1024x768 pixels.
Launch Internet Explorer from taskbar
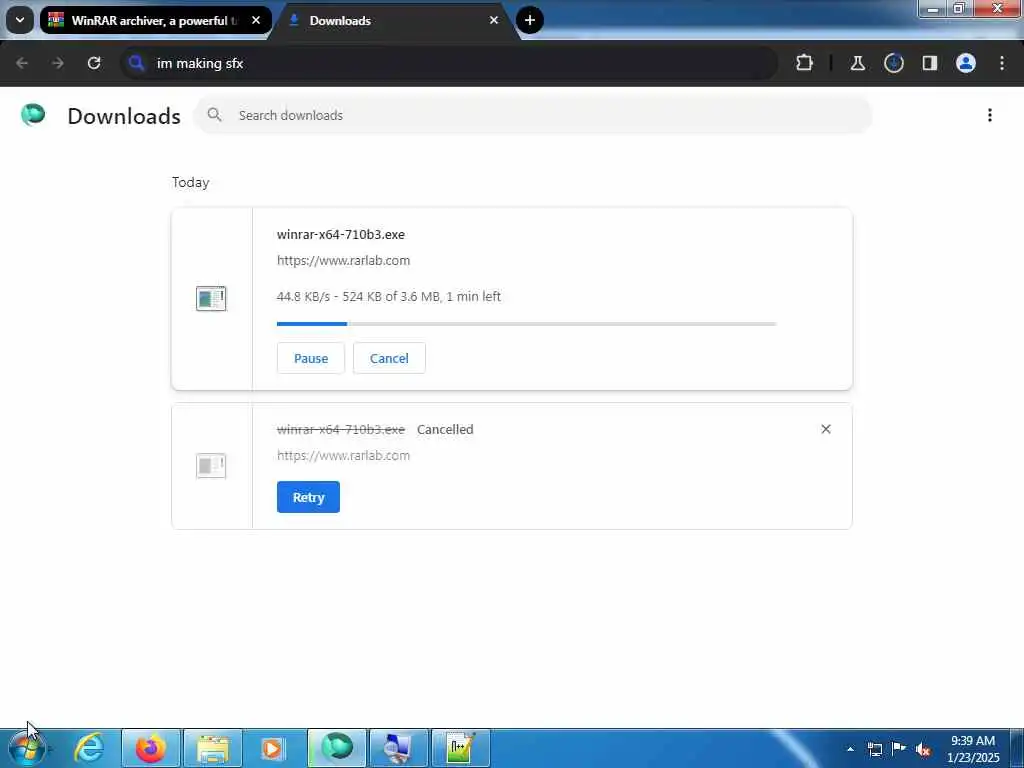coord(89,748)
